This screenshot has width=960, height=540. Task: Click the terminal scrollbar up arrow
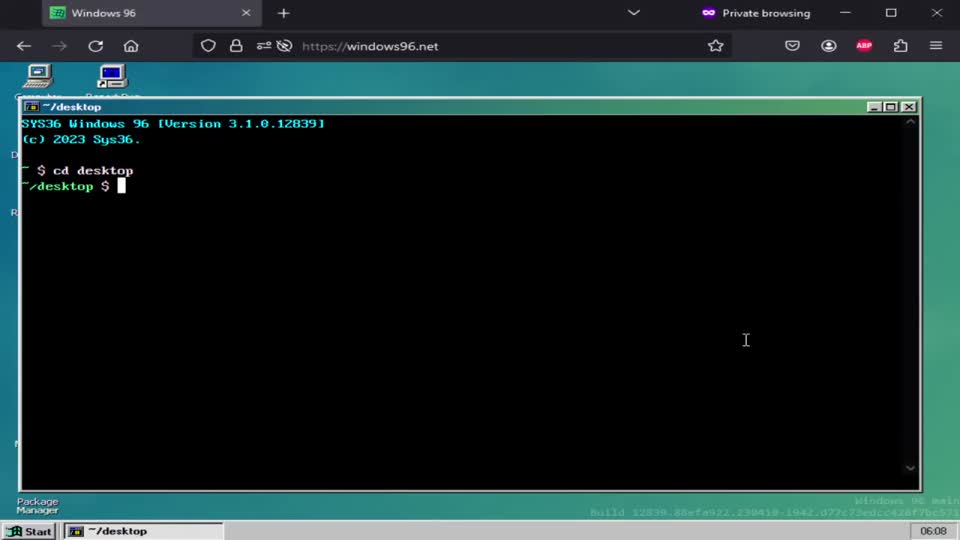[911, 122]
